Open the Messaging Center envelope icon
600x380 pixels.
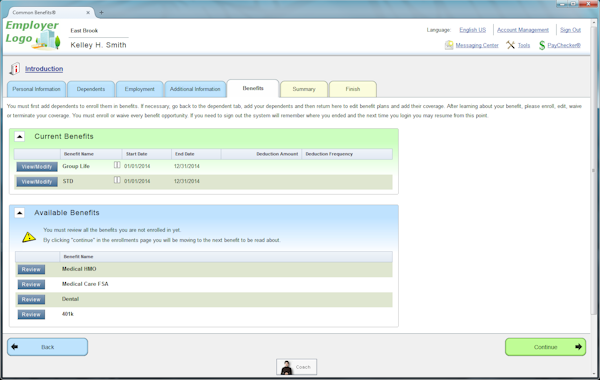coord(449,45)
